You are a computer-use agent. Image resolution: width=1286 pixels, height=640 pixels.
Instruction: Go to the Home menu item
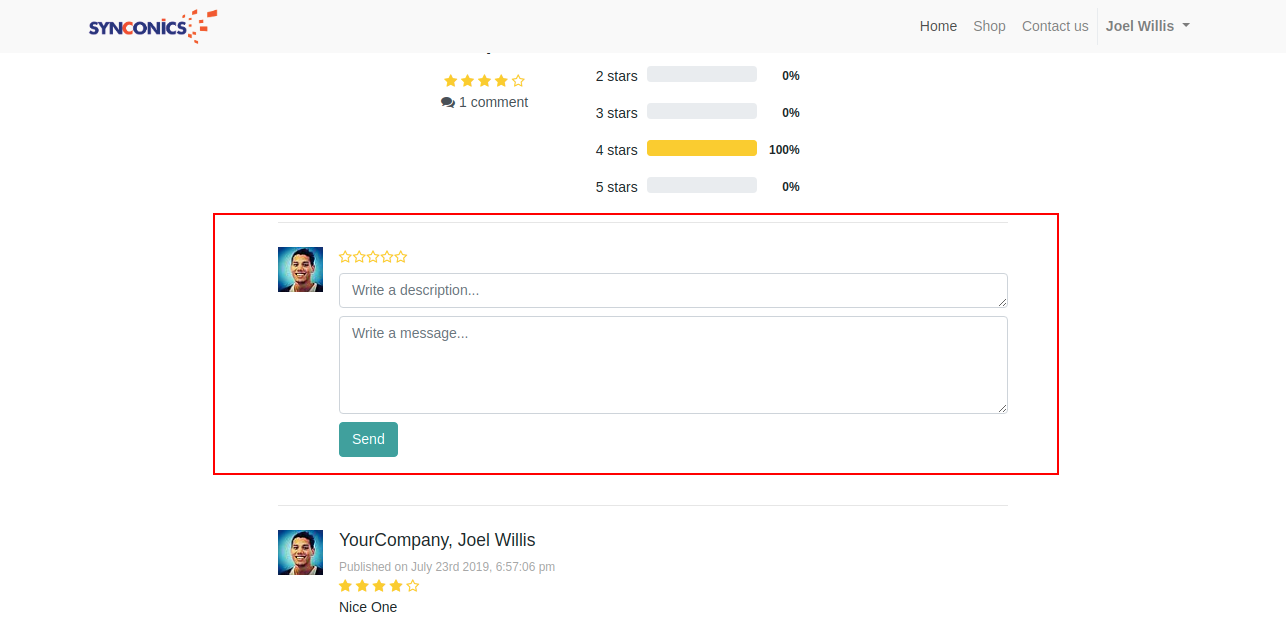click(x=938, y=26)
